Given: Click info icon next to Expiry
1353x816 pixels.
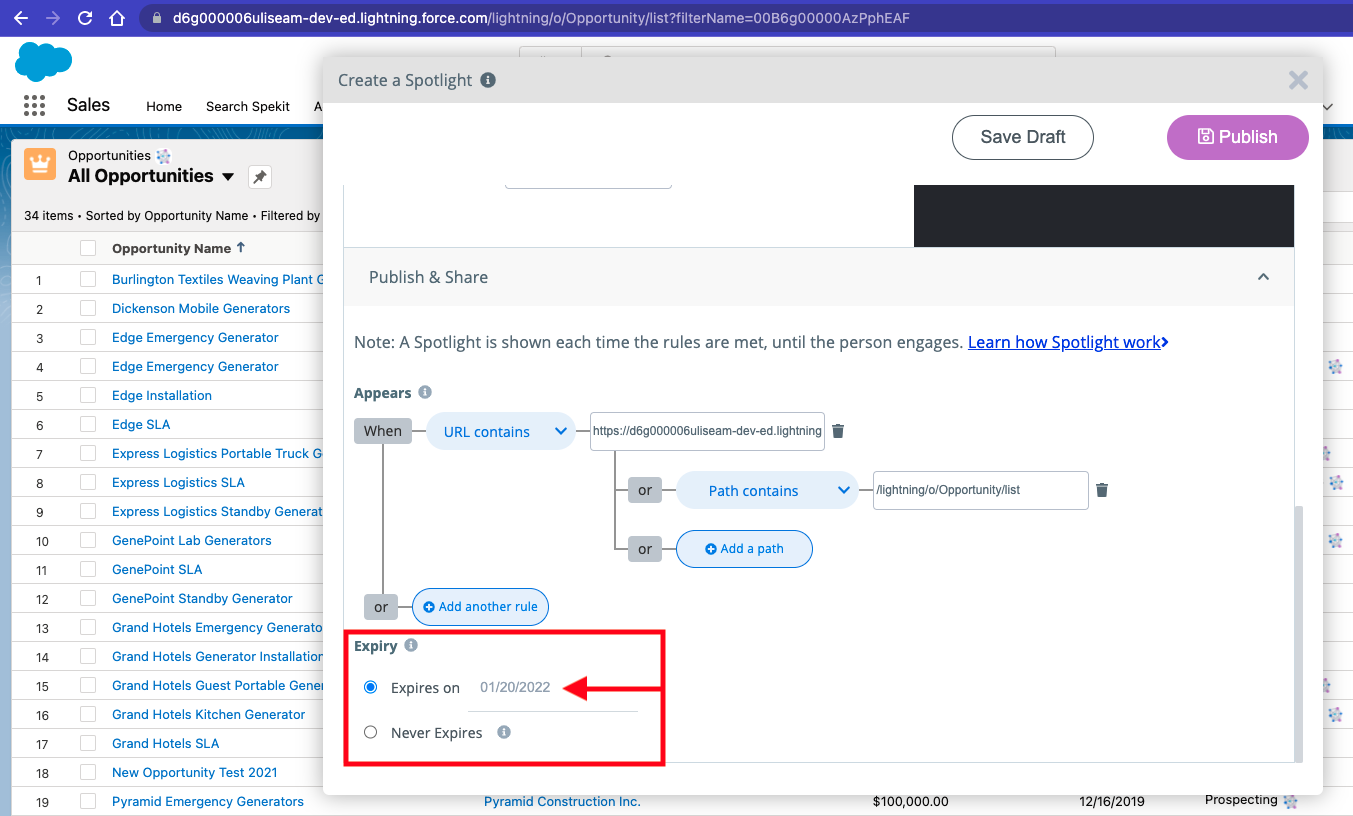Looking at the screenshot, I should coord(411,645).
